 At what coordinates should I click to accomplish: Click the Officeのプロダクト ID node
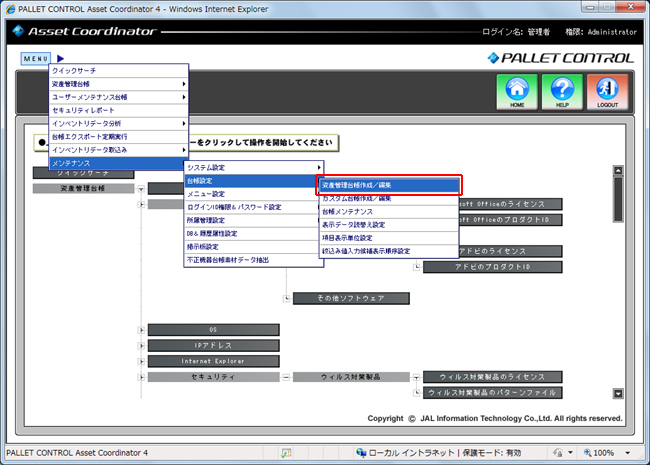tap(510, 220)
